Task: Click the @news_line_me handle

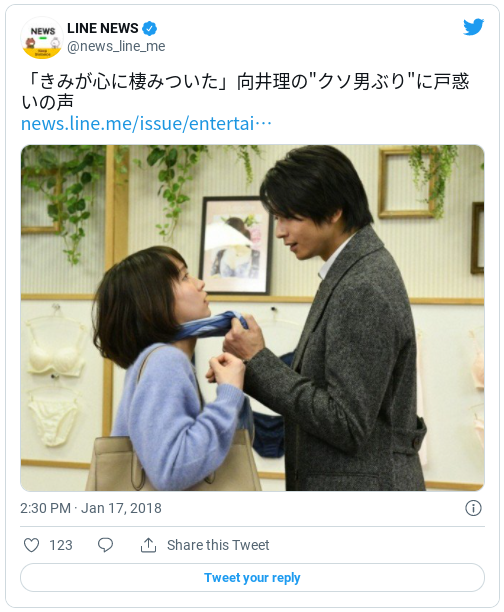Action: [x=116, y=46]
